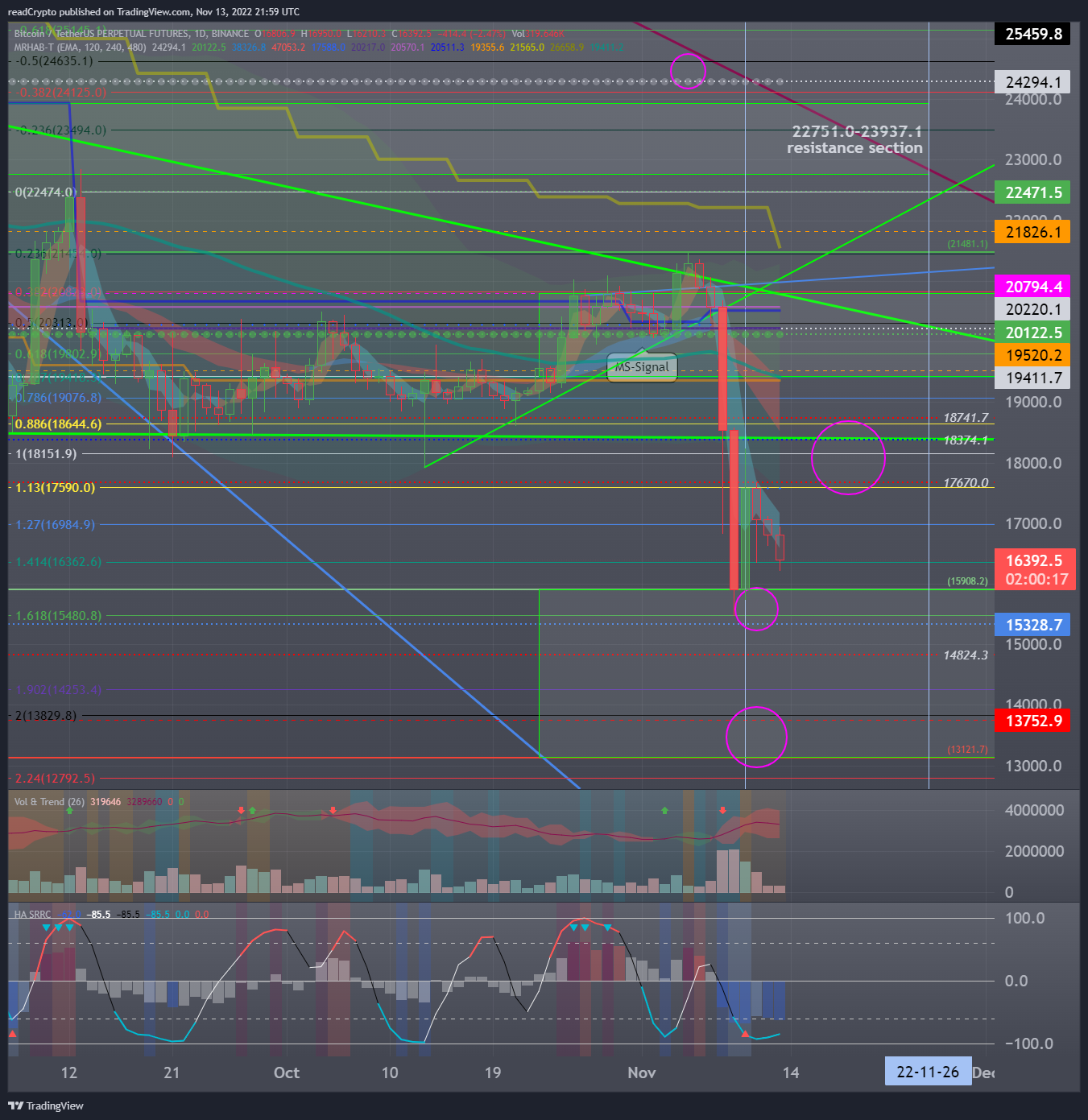
Task: Click the current price label 16392.5
Action: pyautogui.click(x=1035, y=560)
